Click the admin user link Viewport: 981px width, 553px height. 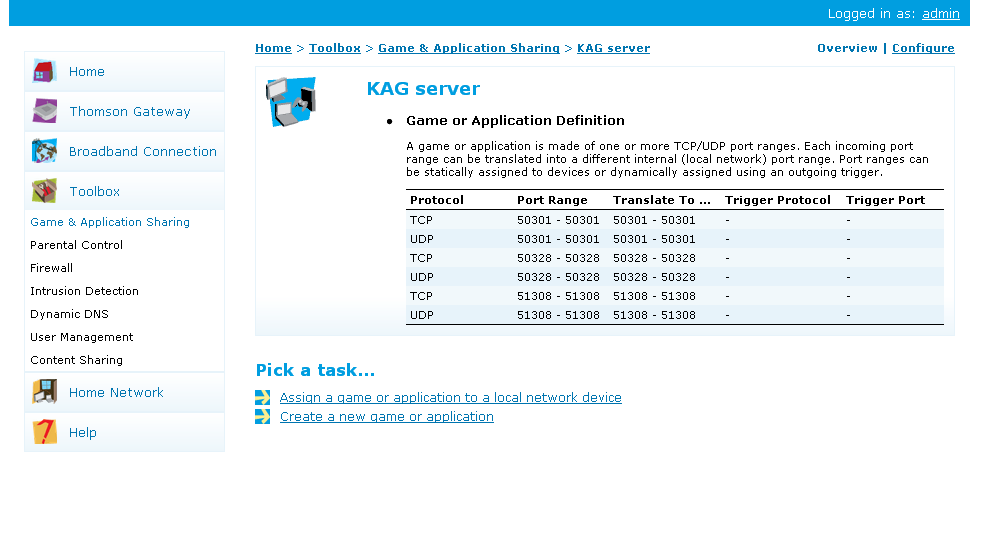point(940,14)
